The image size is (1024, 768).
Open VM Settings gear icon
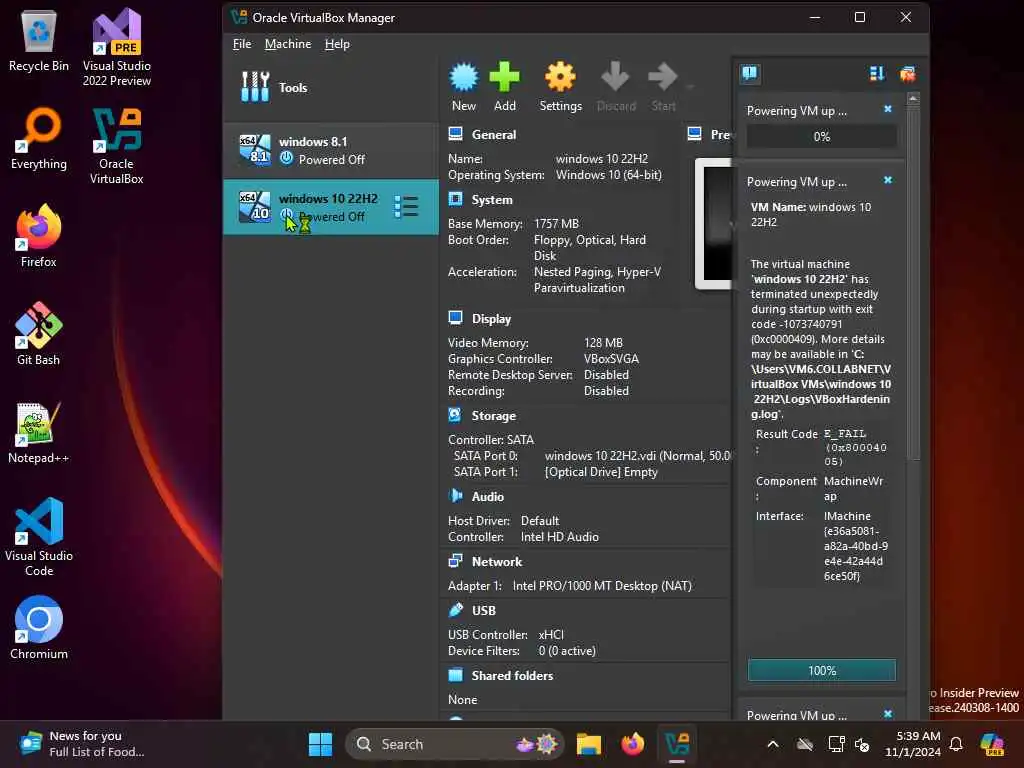point(560,77)
